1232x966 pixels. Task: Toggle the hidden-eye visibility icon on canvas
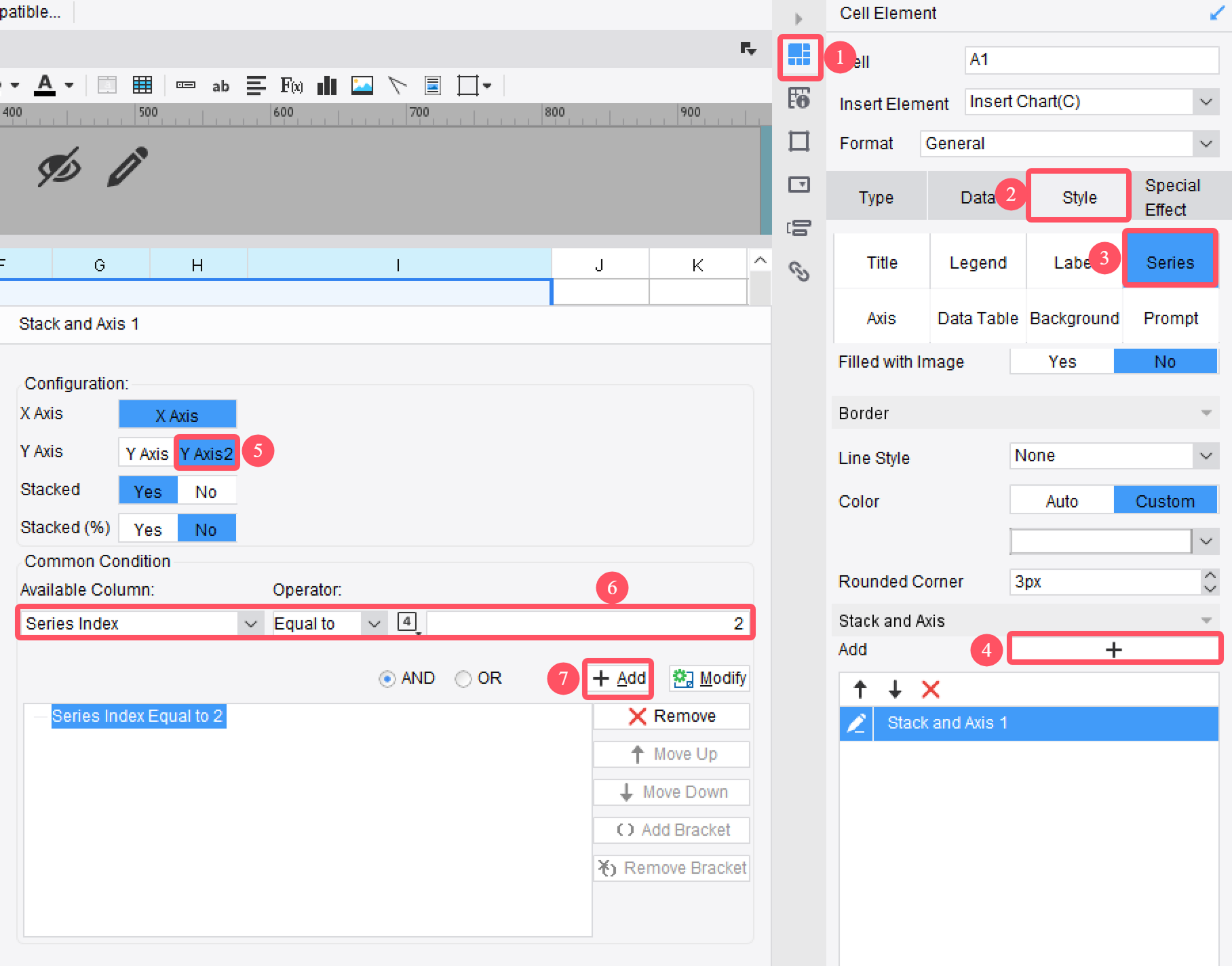pos(59,167)
